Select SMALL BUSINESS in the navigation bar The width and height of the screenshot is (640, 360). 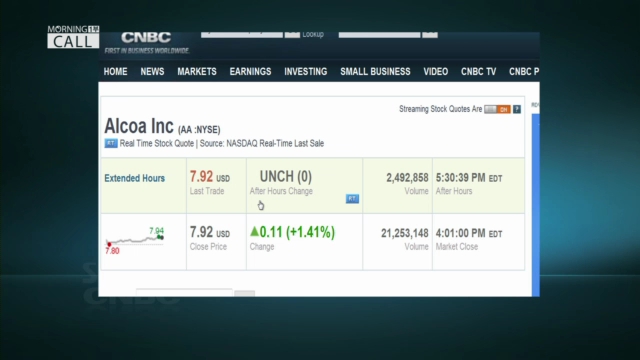coord(375,71)
